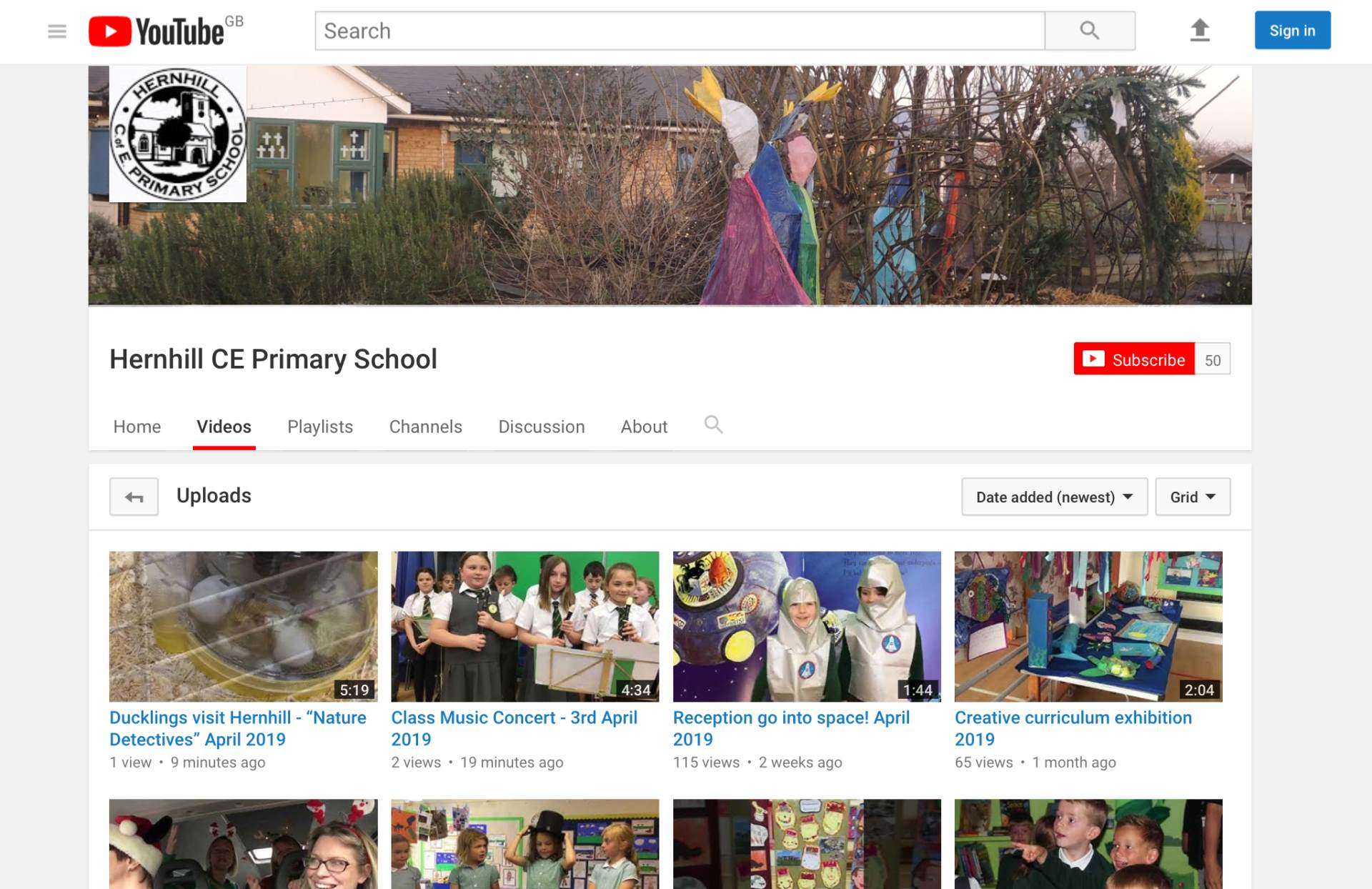This screenshot has width=1372, height=889.
Task: Click the Hernhill CE Primary School channel name
Action: (273, 359)
